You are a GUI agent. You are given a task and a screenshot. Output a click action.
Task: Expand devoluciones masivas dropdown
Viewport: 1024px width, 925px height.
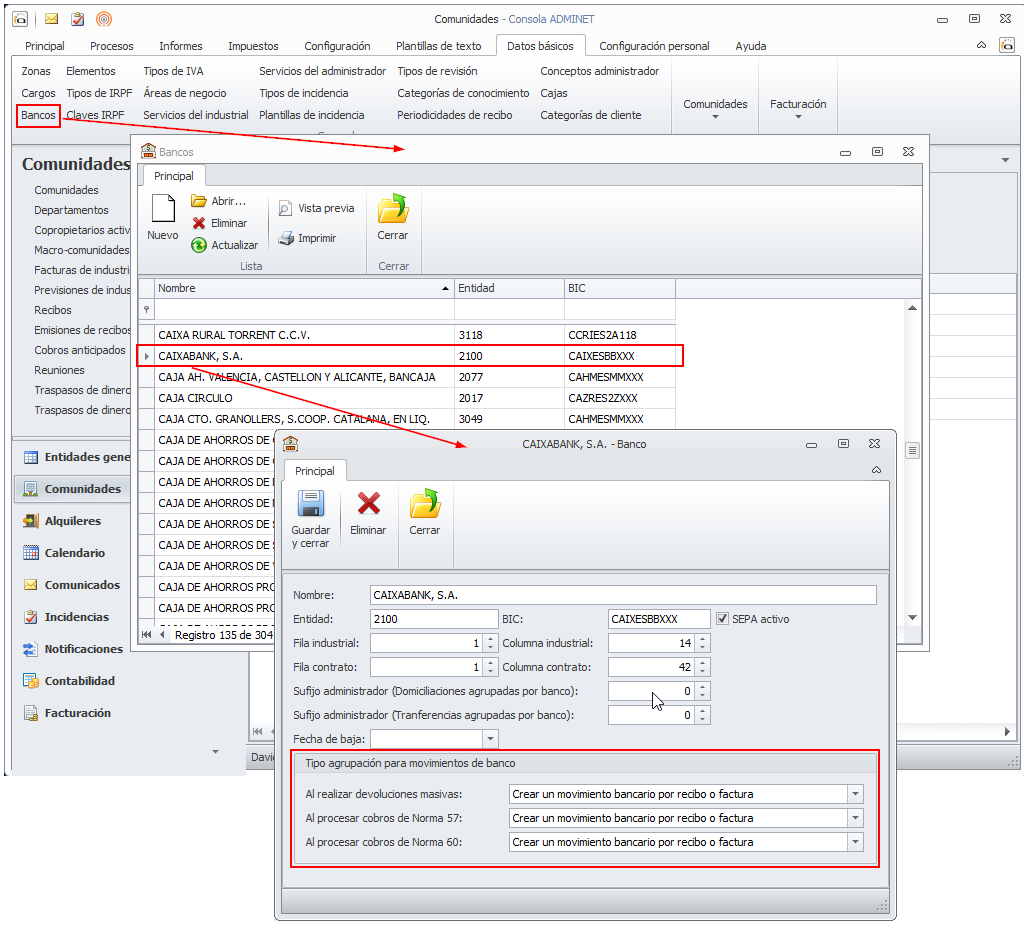pyautogui.click(x=854, y=794)
